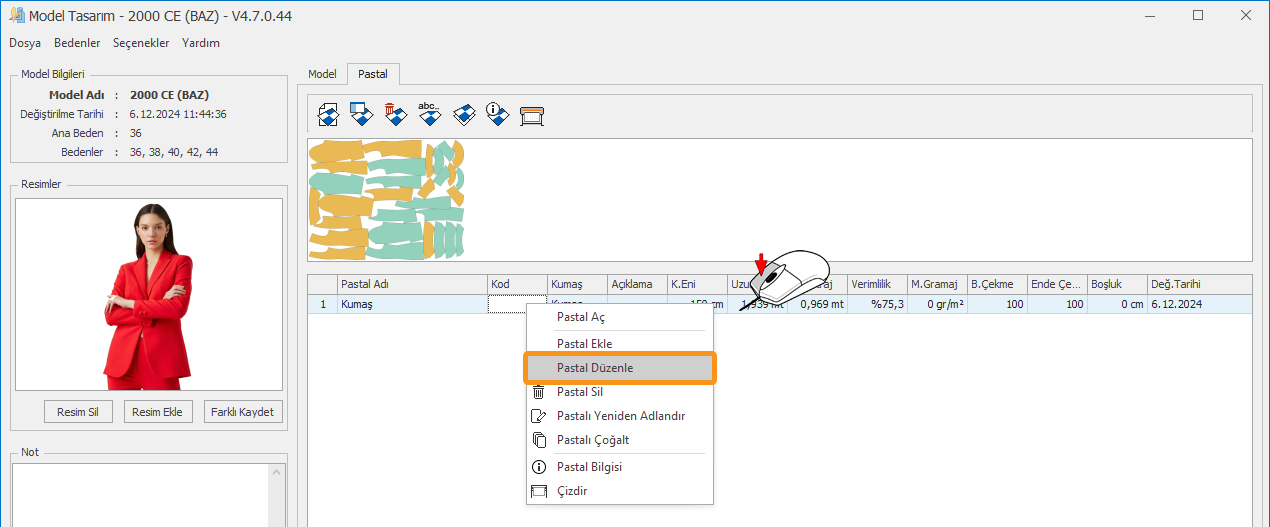Click the red trash delete marker toolbar icon
Screen dimensions: 1270x527
coord(395,115)
